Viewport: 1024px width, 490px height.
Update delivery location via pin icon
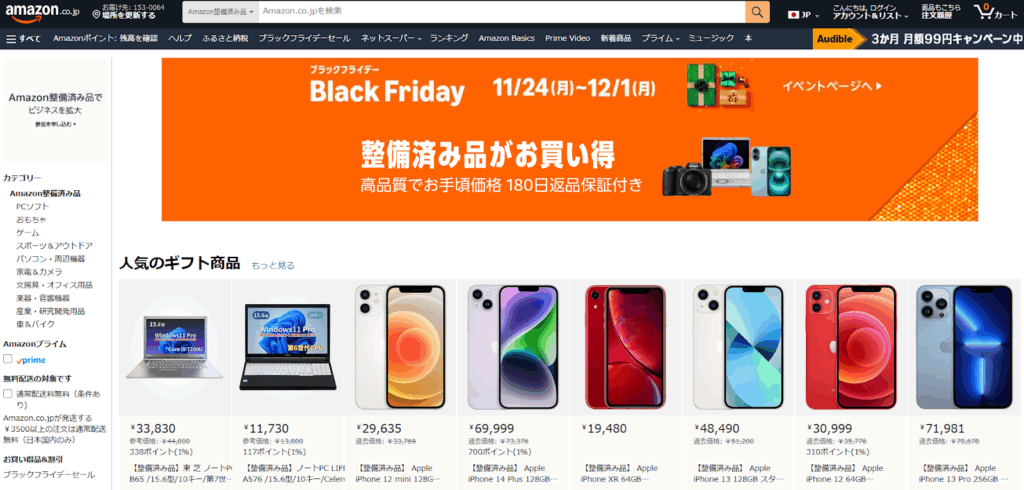click(96, 14)
